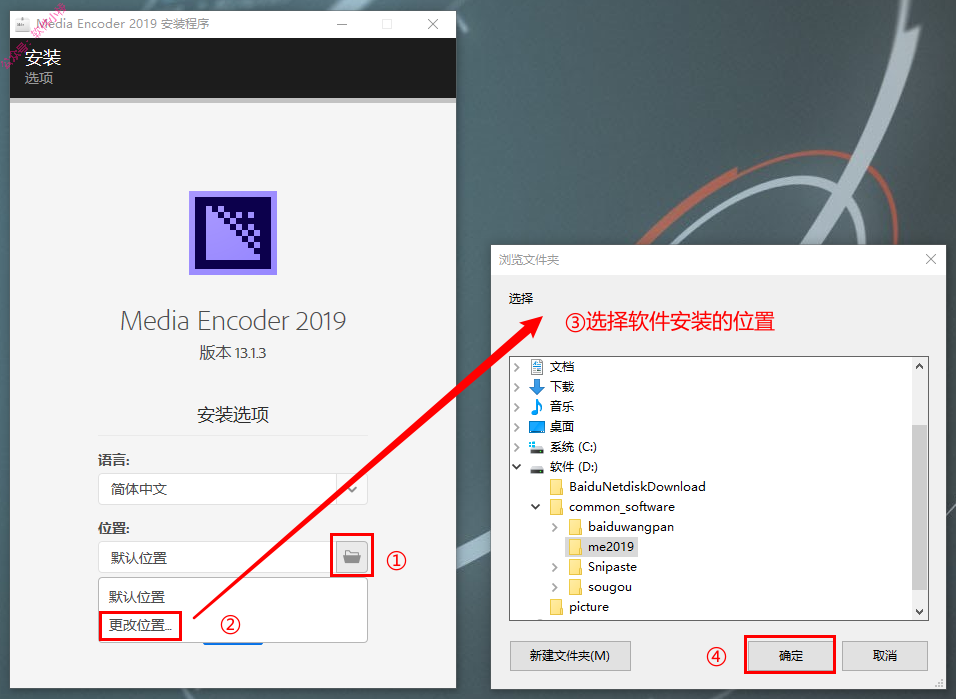
Task: Click the sougou folder icon
Action: [x=575, y=587]
